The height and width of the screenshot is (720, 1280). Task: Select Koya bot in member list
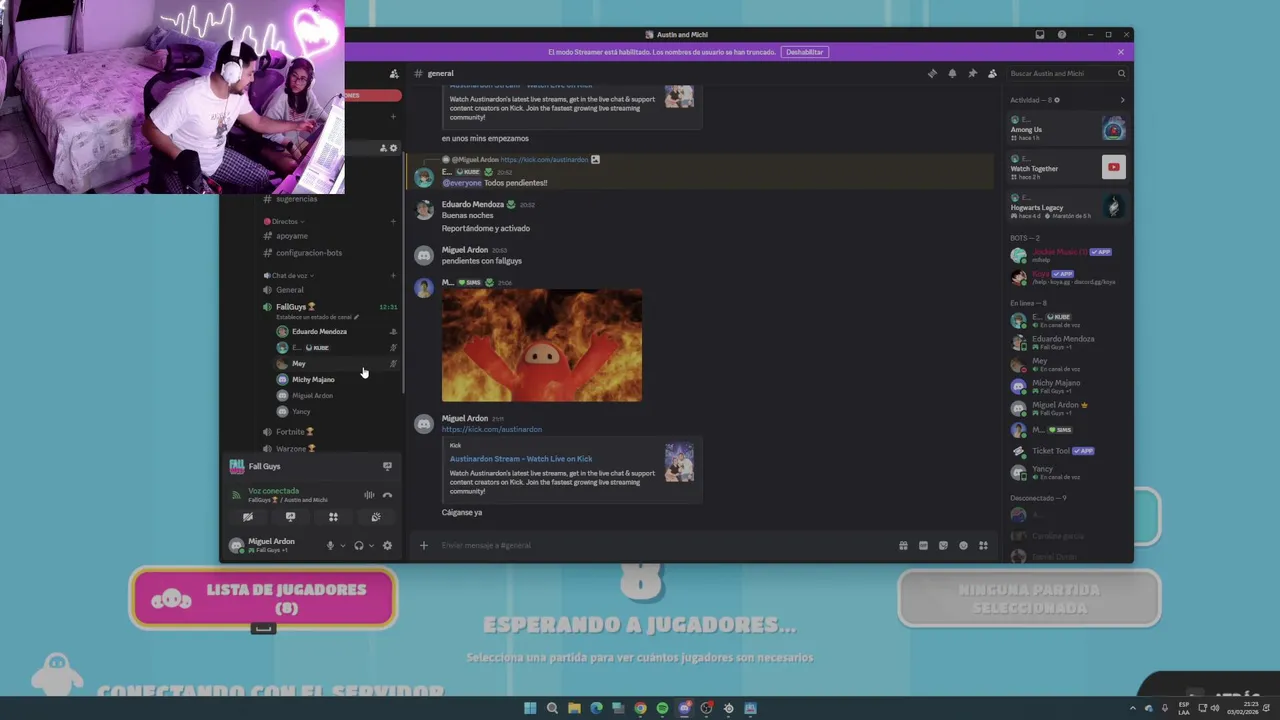coord(1068,277)
